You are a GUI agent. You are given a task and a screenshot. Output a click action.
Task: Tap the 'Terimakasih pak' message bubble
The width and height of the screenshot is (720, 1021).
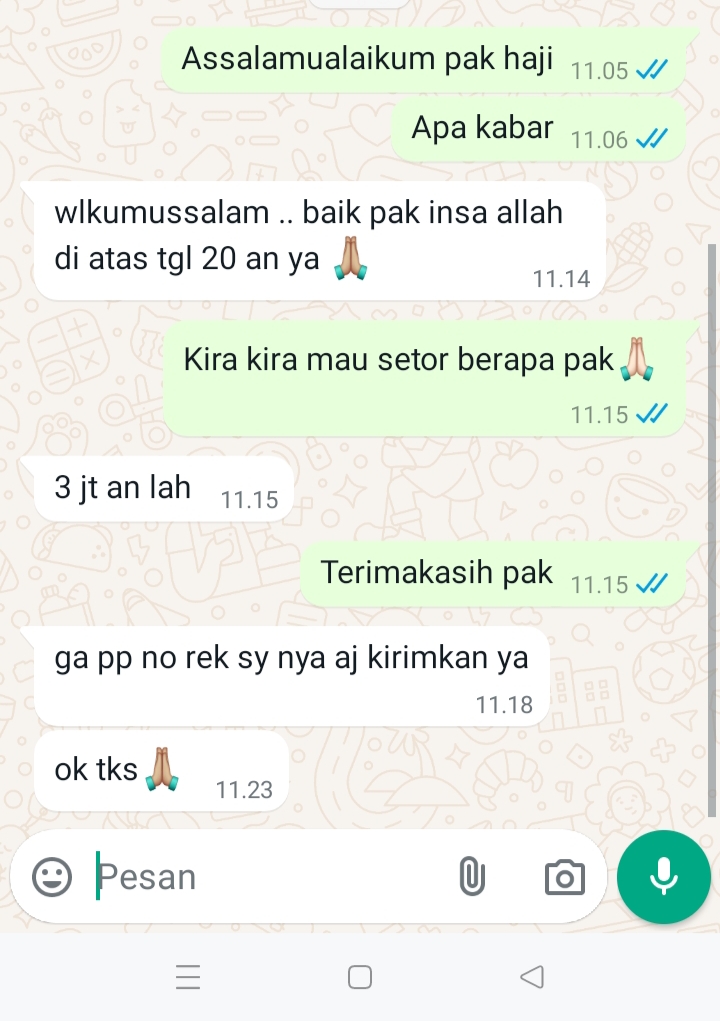493,574
